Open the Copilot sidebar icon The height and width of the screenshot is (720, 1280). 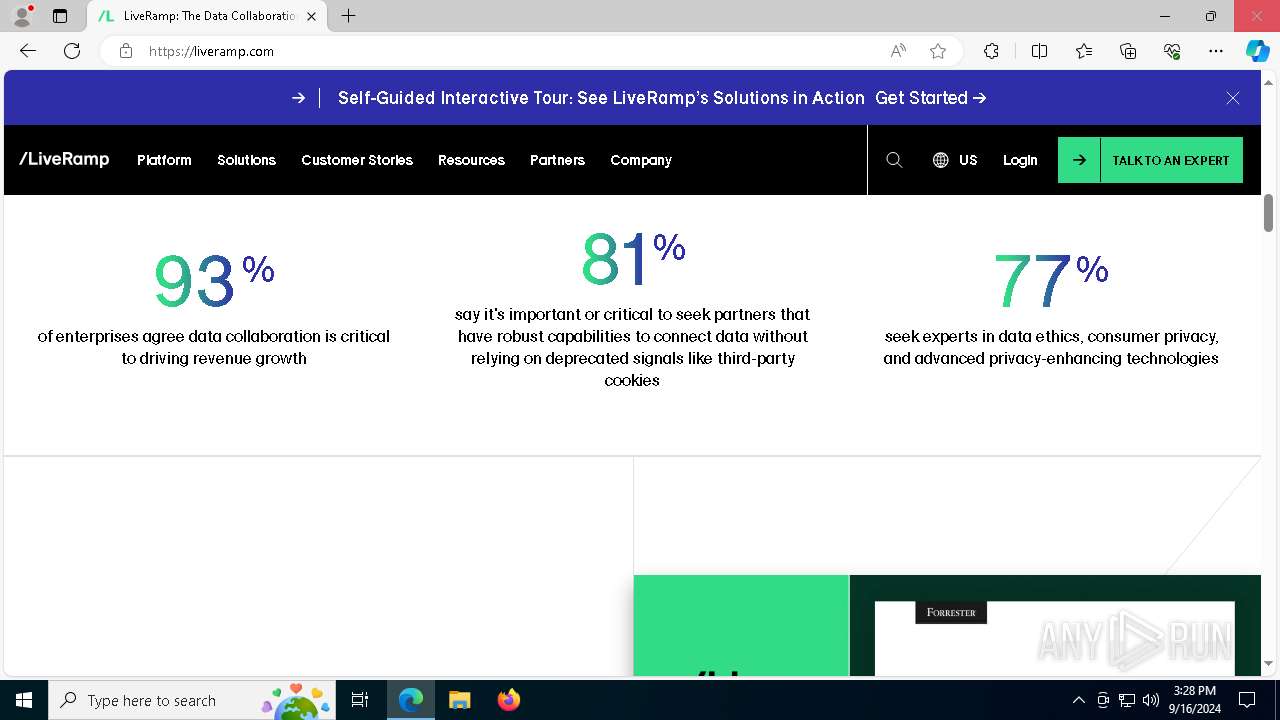click(x=1257, y=51)
